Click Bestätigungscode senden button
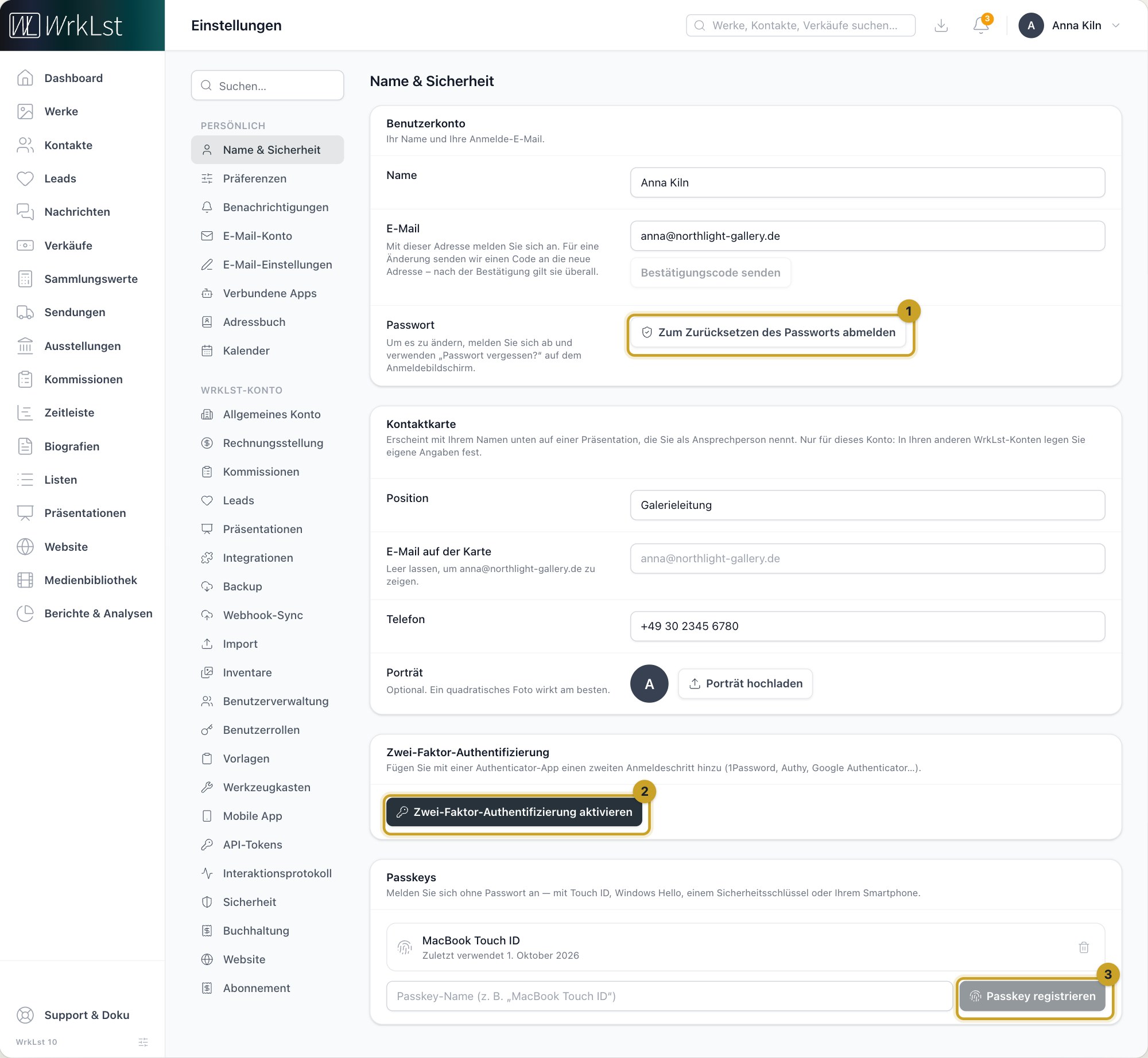The image size is (1148, 1058). tap(711, 273)
